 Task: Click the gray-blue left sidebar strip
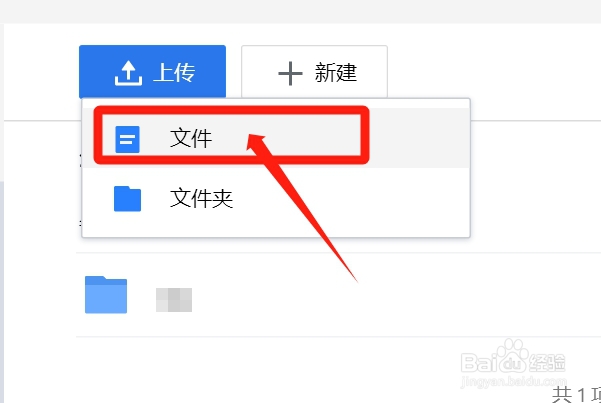point(2,291)
